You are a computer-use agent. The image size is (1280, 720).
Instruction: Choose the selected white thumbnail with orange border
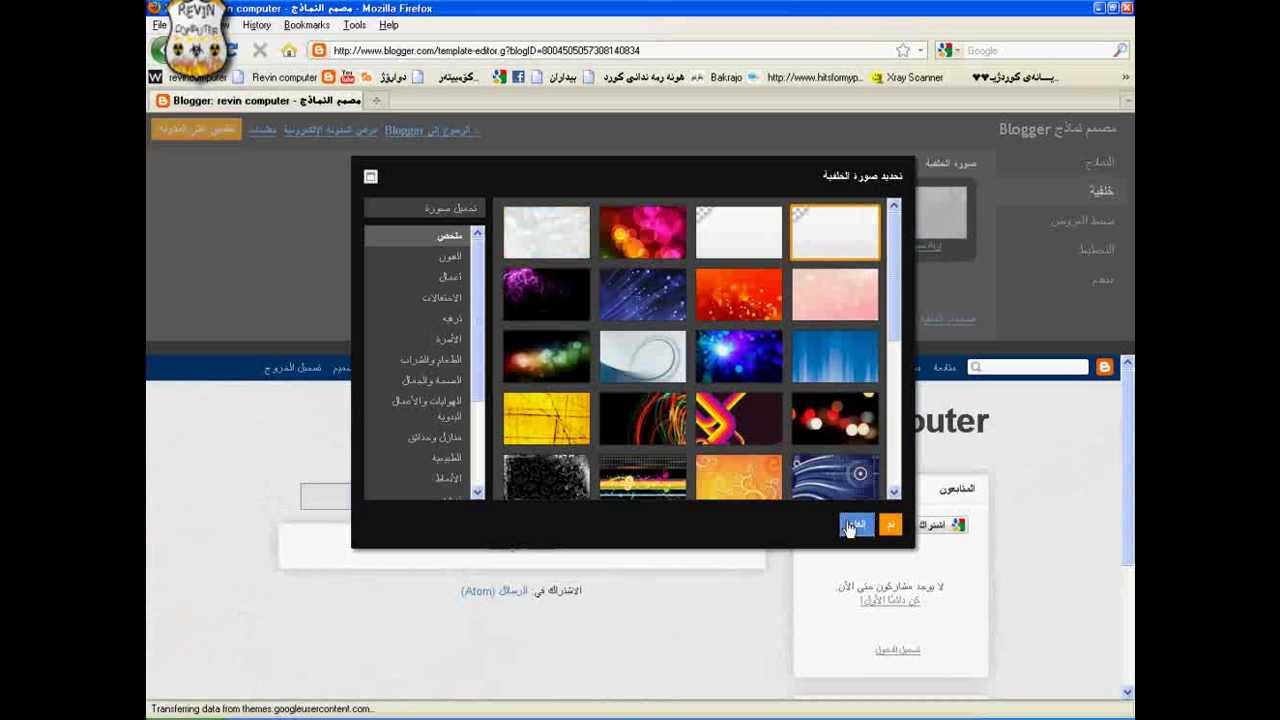(x=835, y=232)
